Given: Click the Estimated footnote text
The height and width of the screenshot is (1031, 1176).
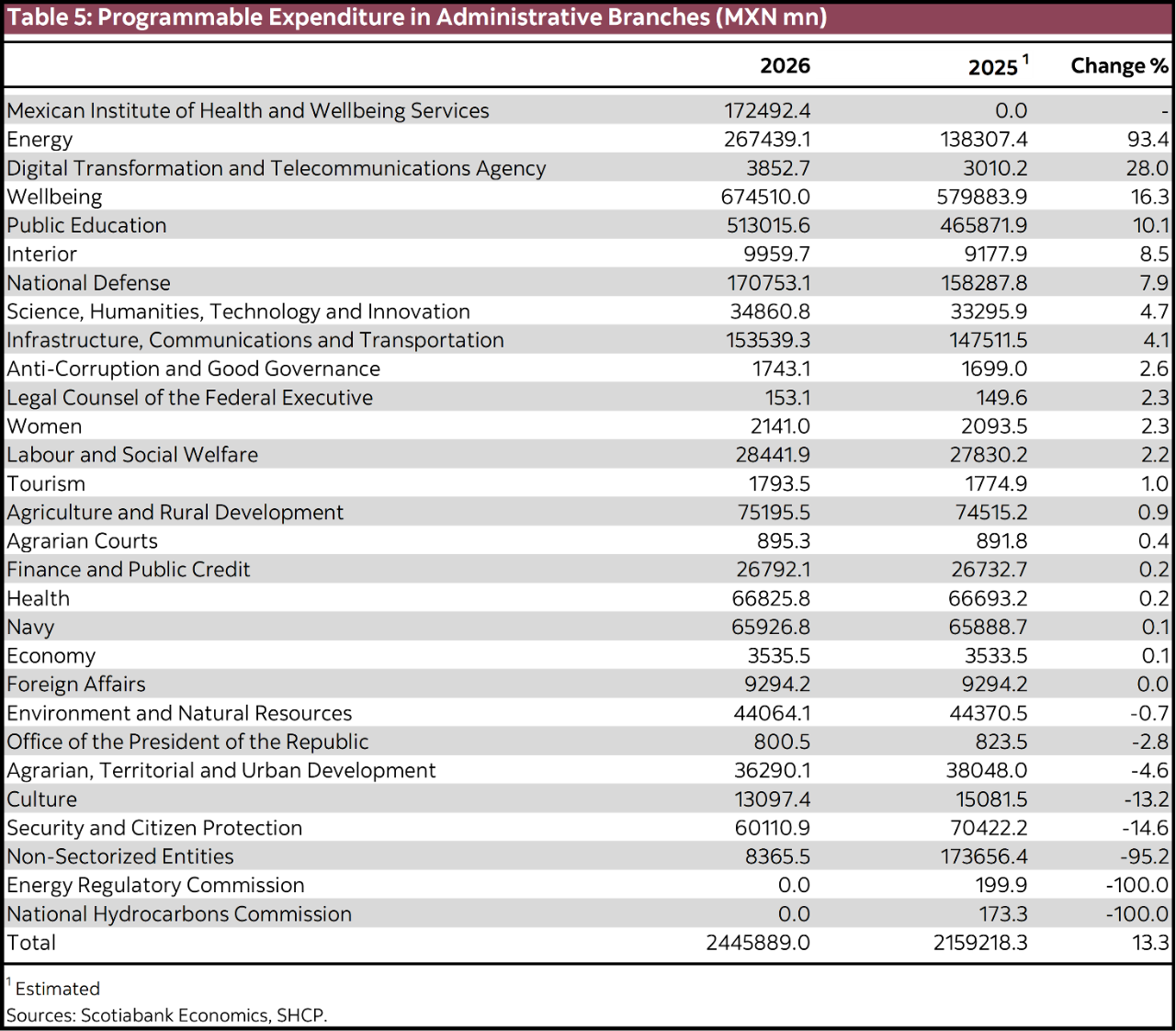Looking at the screenshot, I should (55, 988).
